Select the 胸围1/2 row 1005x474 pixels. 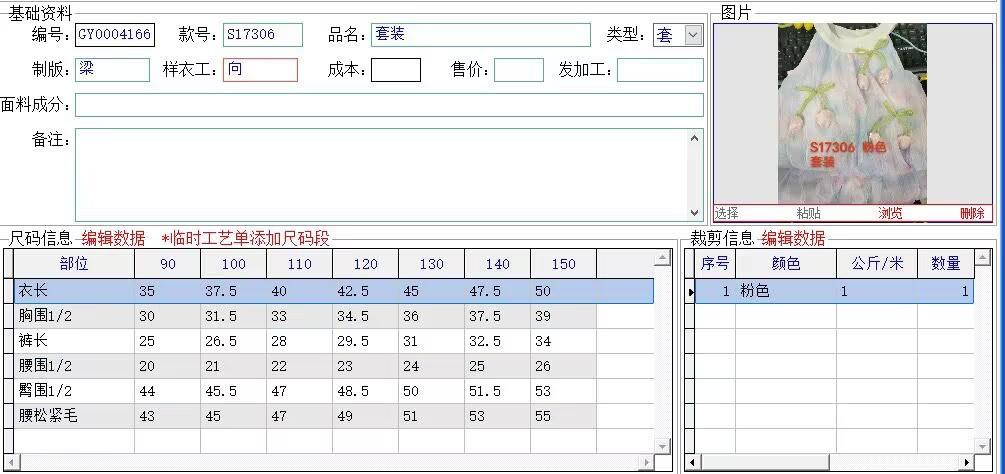[x=305, y=316]
